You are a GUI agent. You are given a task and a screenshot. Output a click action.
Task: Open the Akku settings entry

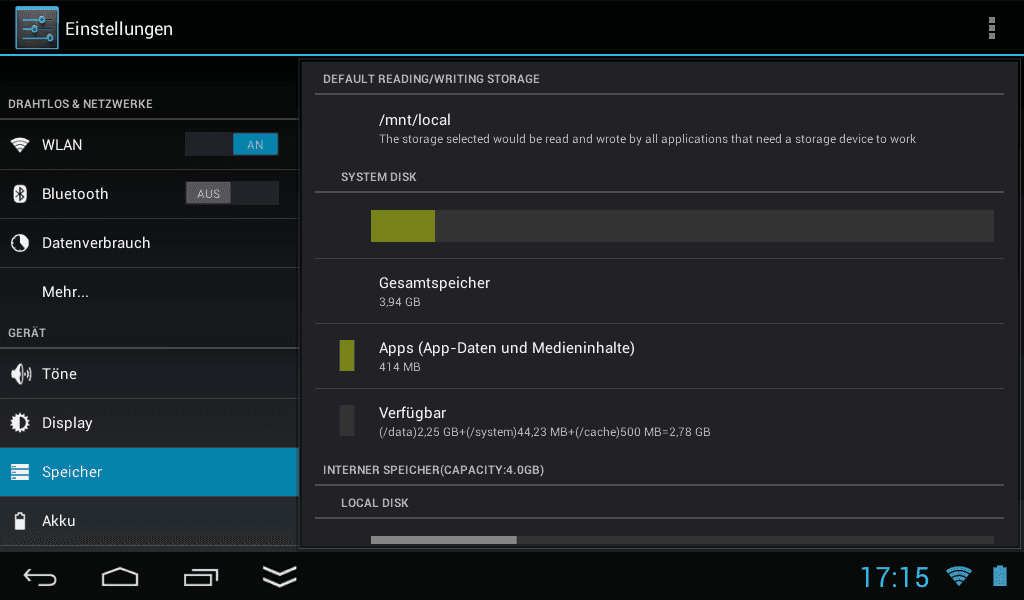pyautogui.click(x=149, y=520)
